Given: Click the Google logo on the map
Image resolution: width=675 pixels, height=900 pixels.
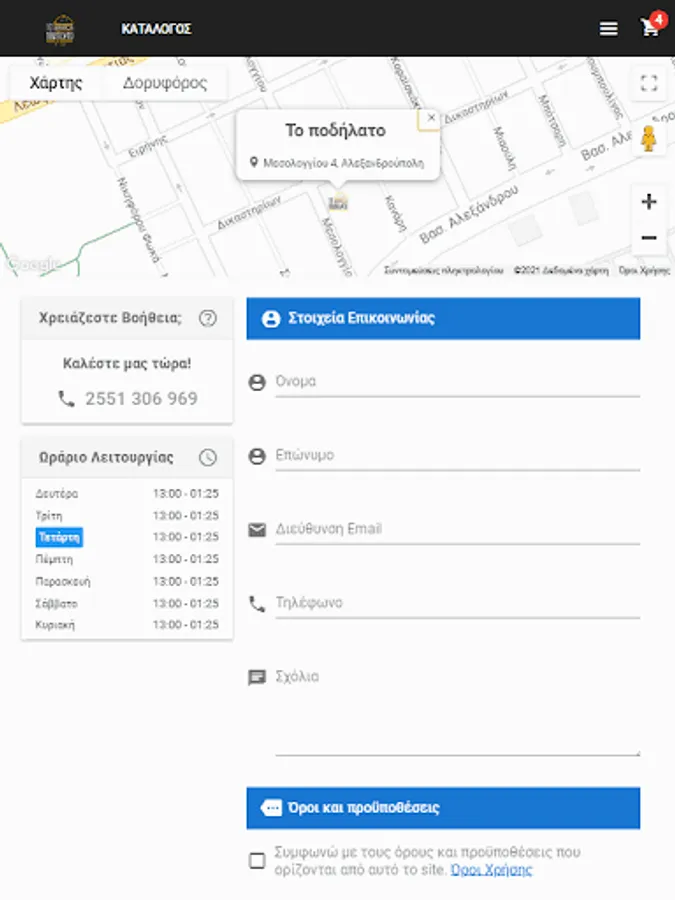Looking at the screenshot, I should pos(33,263).
